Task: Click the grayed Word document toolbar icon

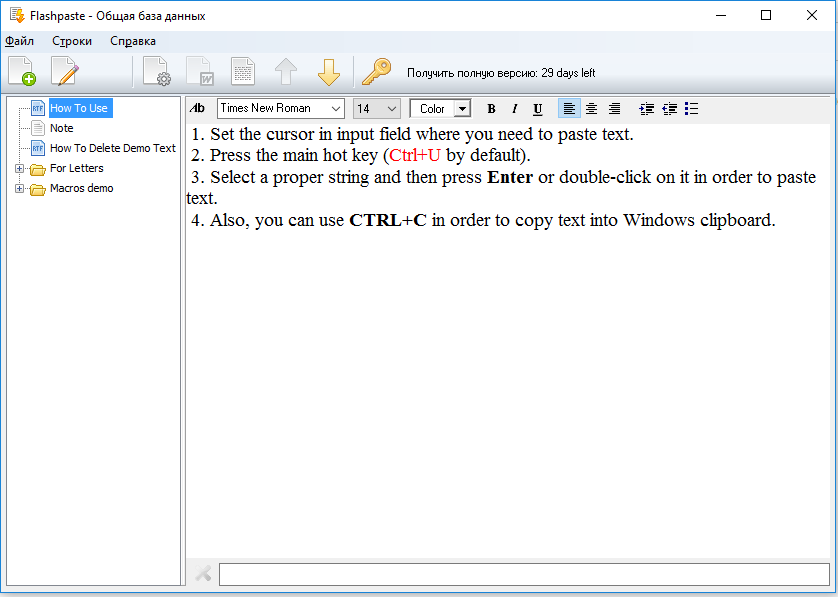Action: click(x=200, y=71)
